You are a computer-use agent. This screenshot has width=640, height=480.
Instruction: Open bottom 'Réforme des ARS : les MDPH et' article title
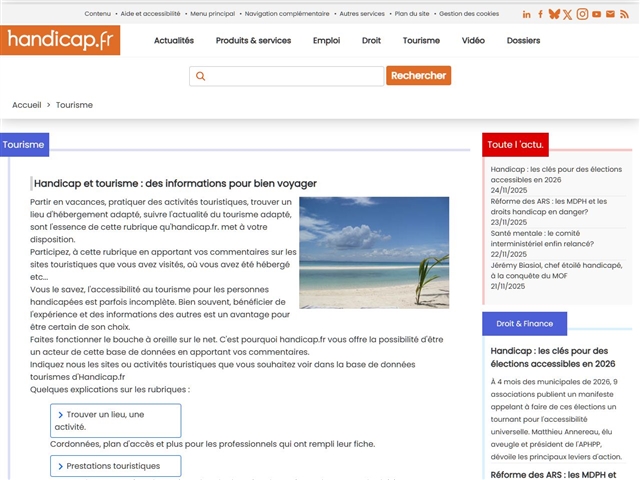553,475
